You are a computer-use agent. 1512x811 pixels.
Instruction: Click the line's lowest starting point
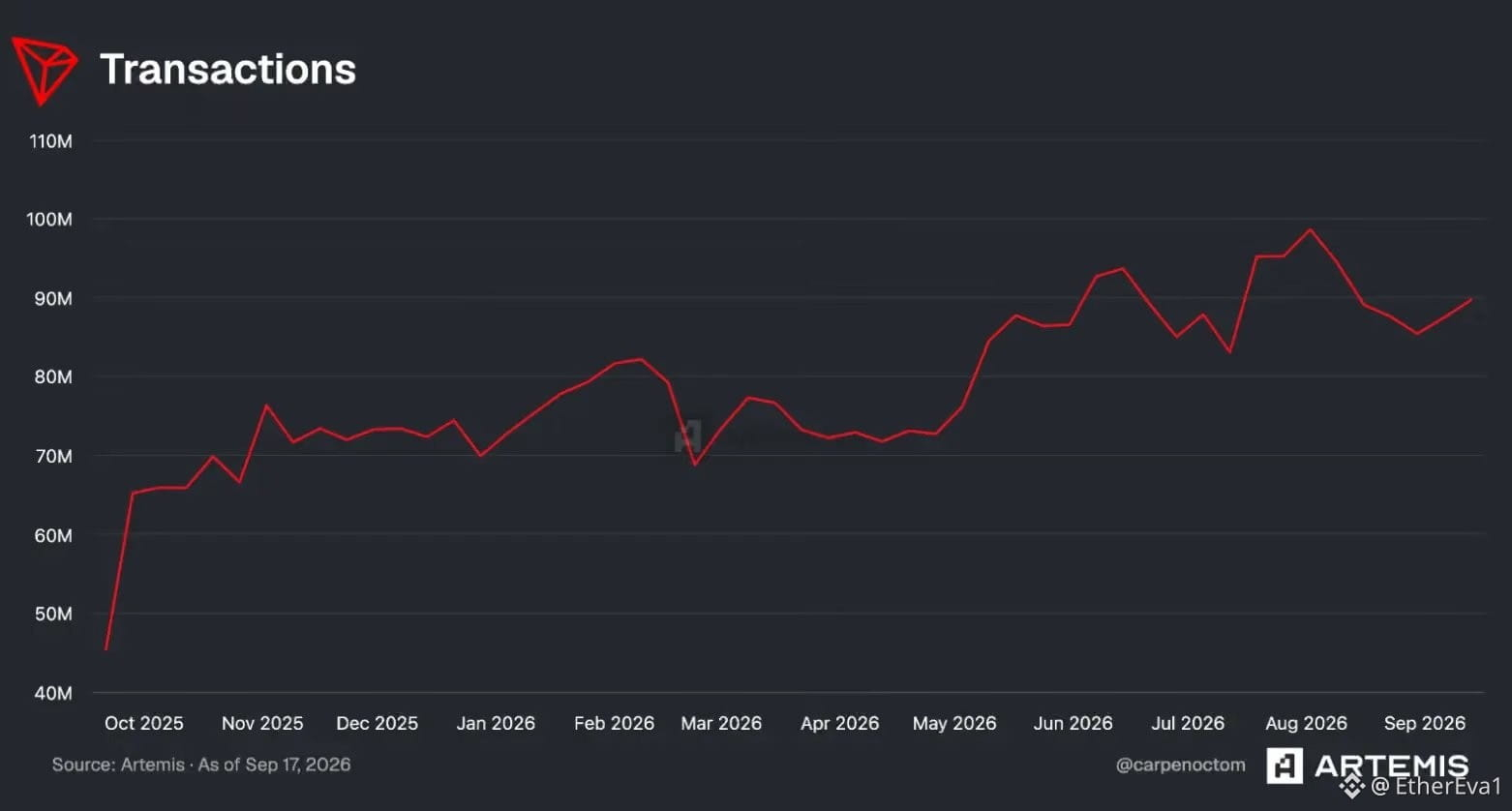106,648
